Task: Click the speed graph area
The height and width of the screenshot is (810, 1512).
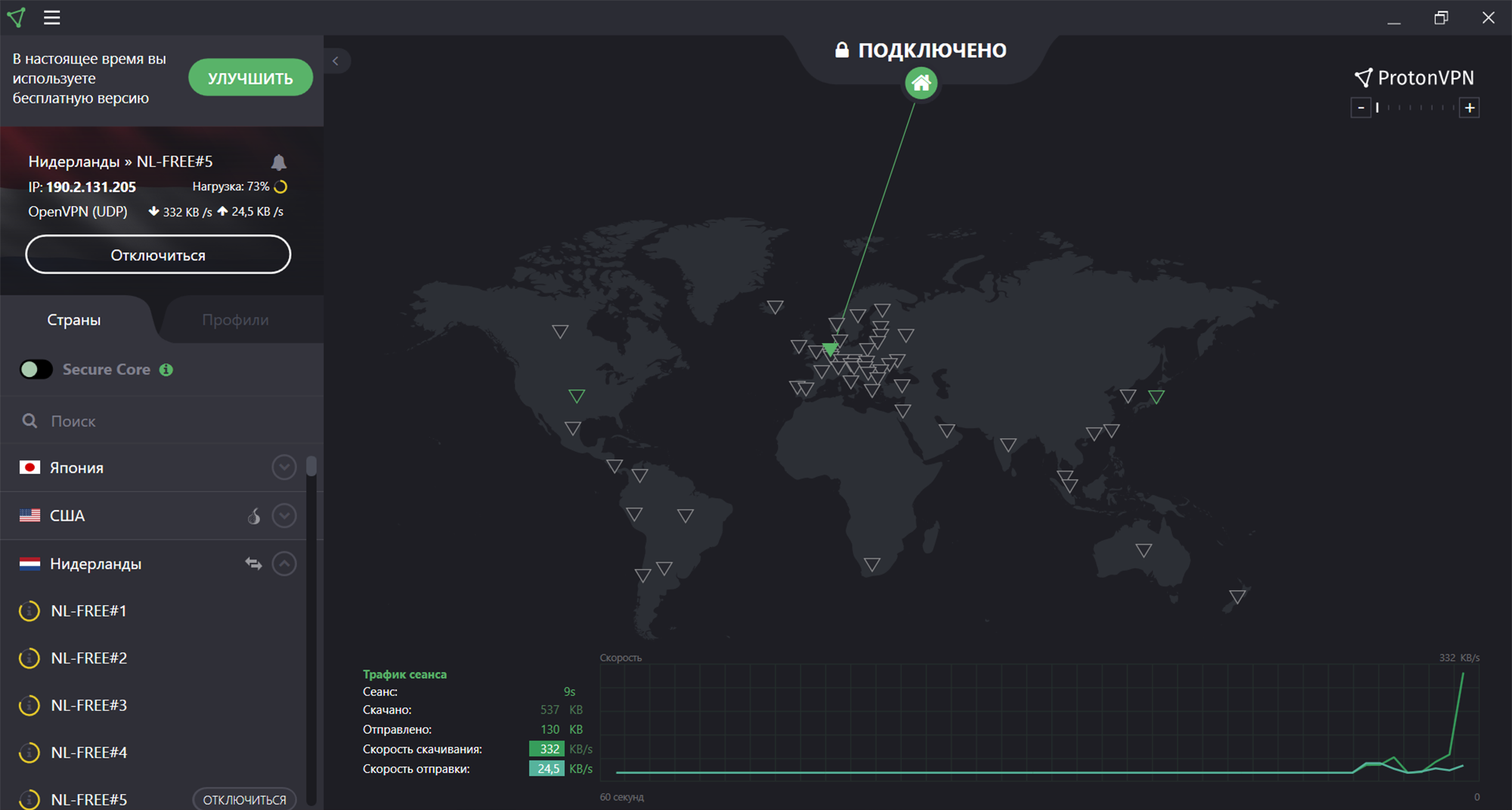Action: point(1039,722)
